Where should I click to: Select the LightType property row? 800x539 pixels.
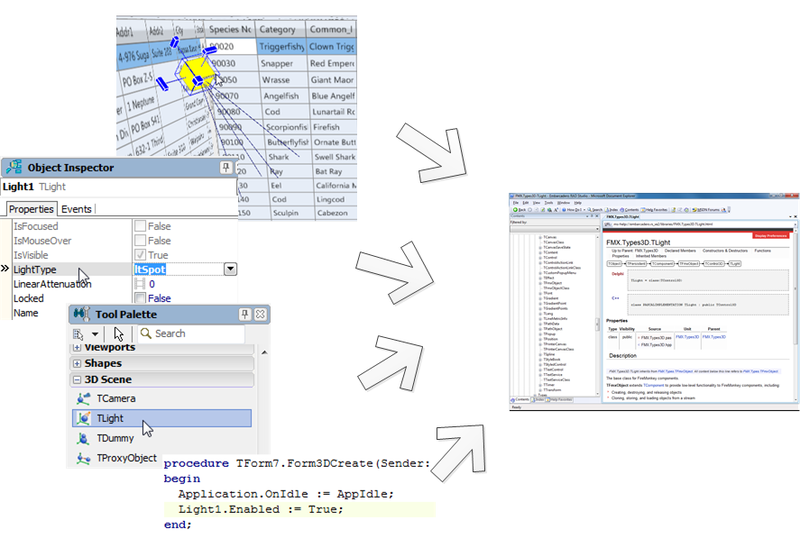tap(119, 269)
